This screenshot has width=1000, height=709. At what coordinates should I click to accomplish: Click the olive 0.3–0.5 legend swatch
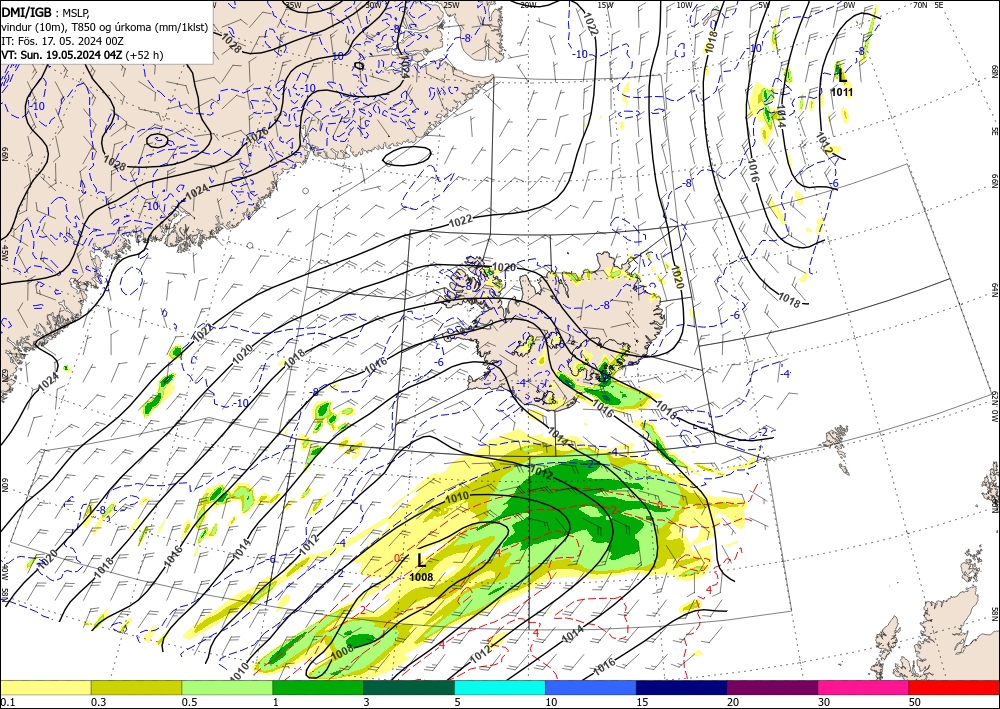pyautogui.click(x=136, y=687)
